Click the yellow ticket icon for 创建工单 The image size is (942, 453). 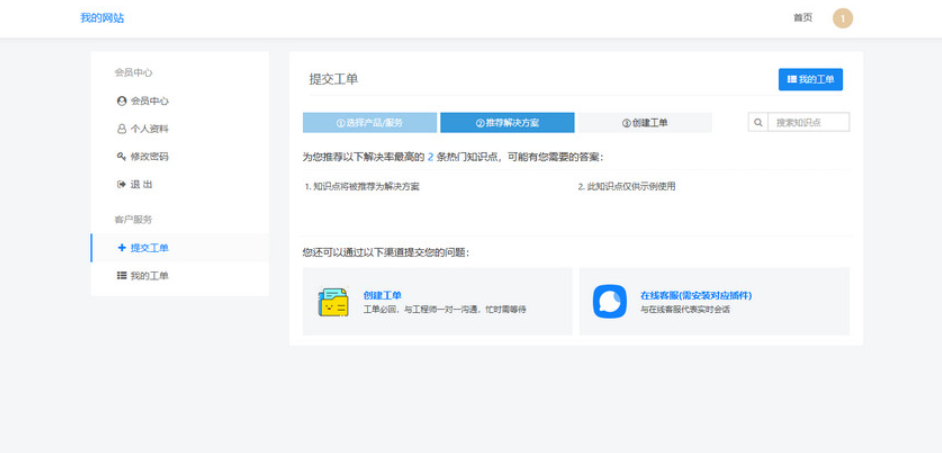pyautogui.click(x=333, y=301)
